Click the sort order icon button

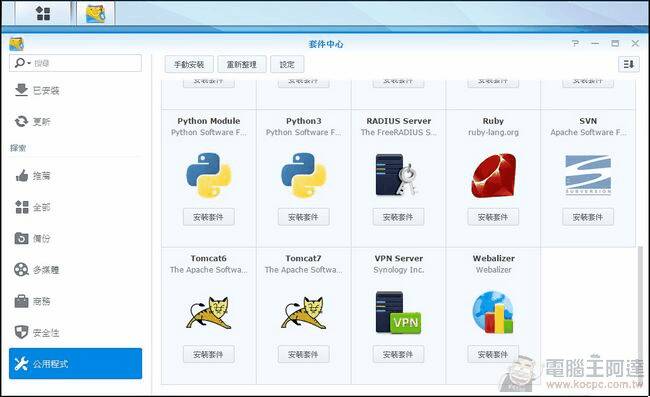click(x=628, y=64)
